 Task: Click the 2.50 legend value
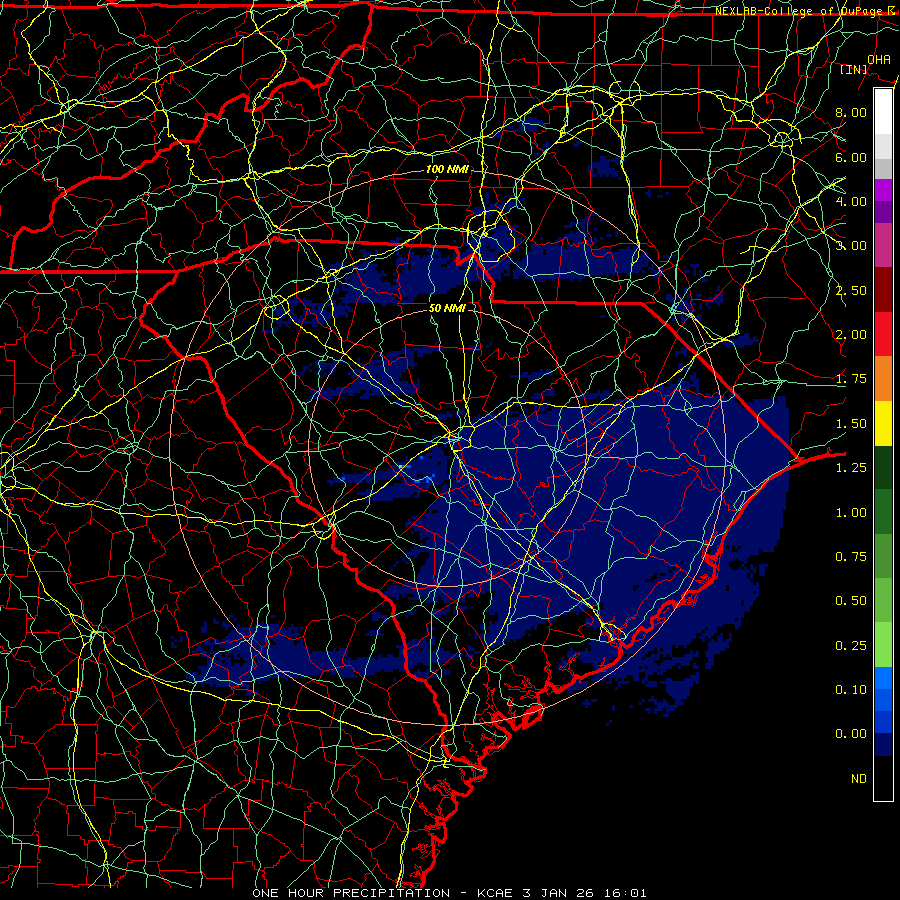click(851, 290)
